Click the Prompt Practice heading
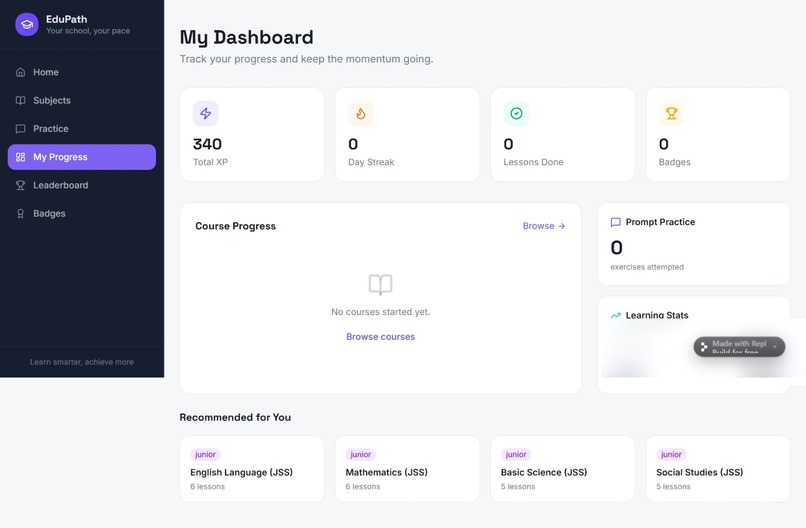 660,222
